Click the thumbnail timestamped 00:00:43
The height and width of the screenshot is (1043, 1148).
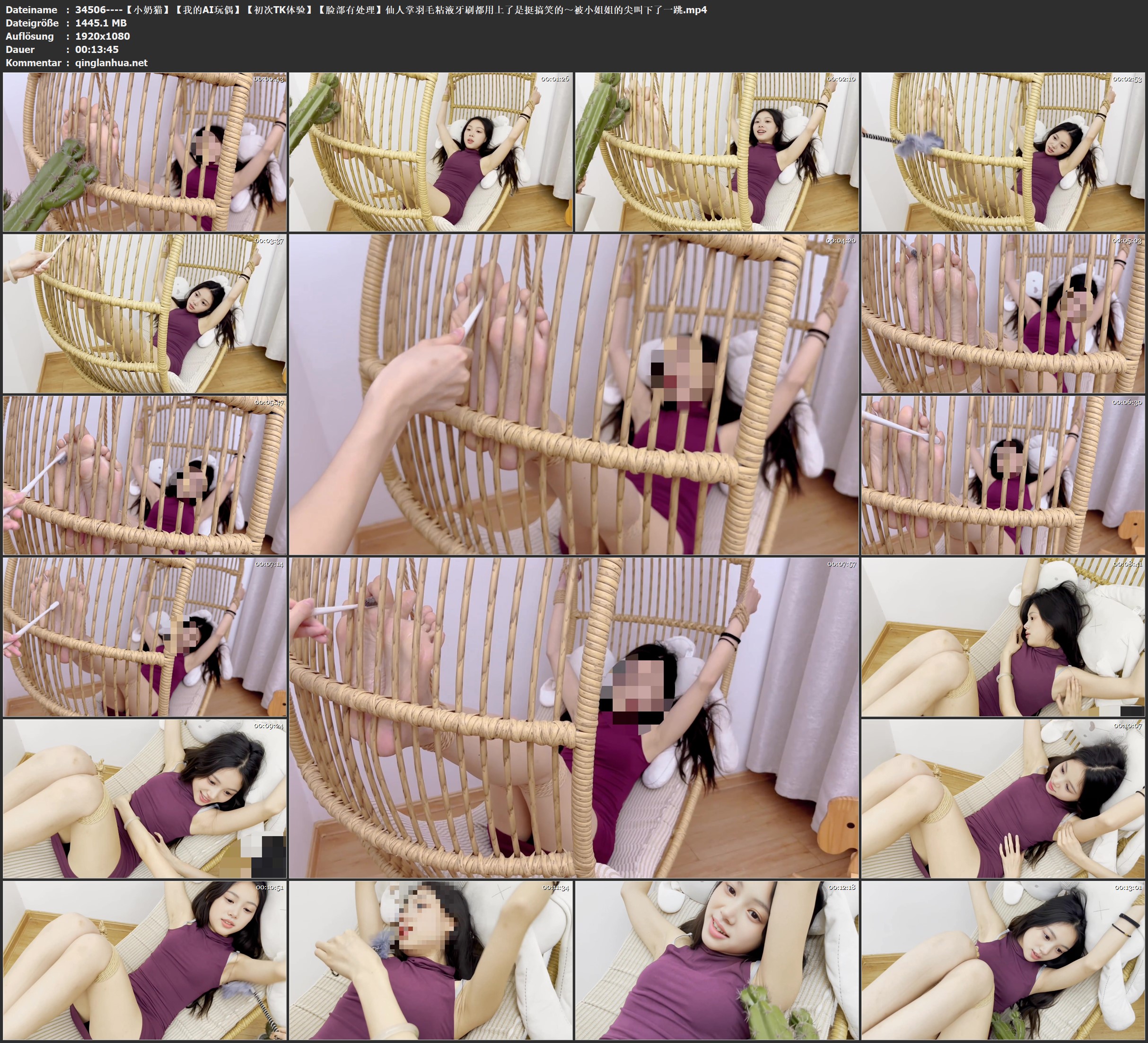click(145, 152)
